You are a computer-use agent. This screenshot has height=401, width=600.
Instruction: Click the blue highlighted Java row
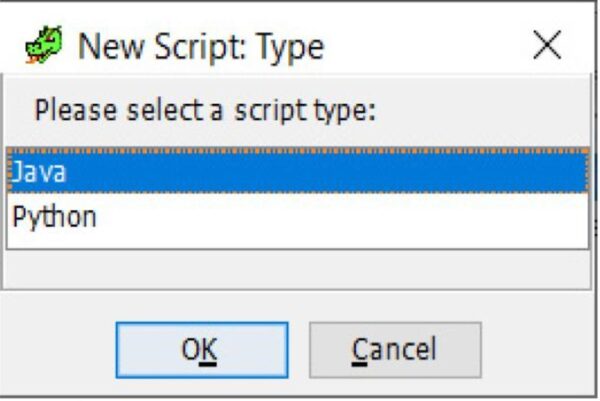(298, 171)
